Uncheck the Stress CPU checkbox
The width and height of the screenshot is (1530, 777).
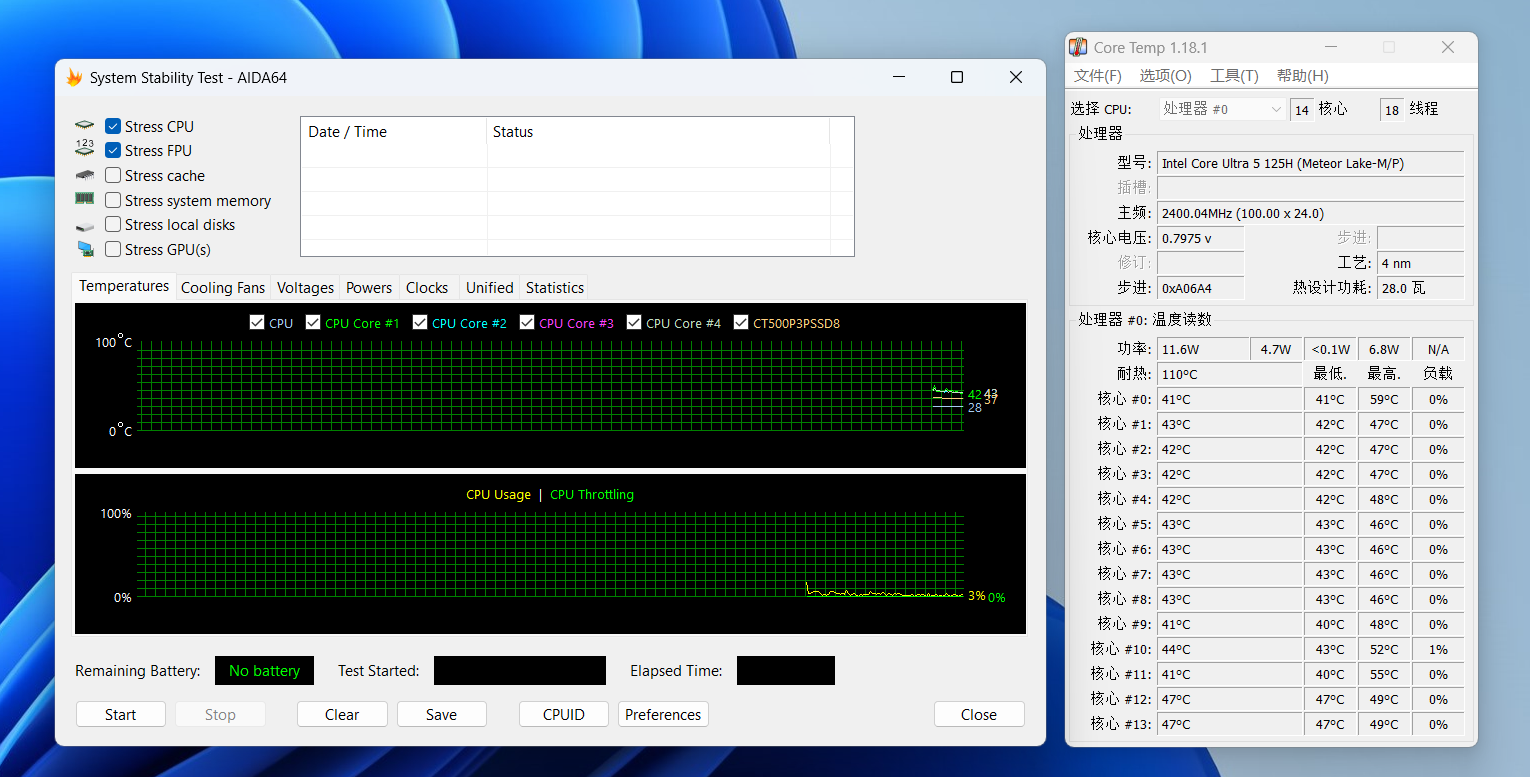[x=113, y=126]
